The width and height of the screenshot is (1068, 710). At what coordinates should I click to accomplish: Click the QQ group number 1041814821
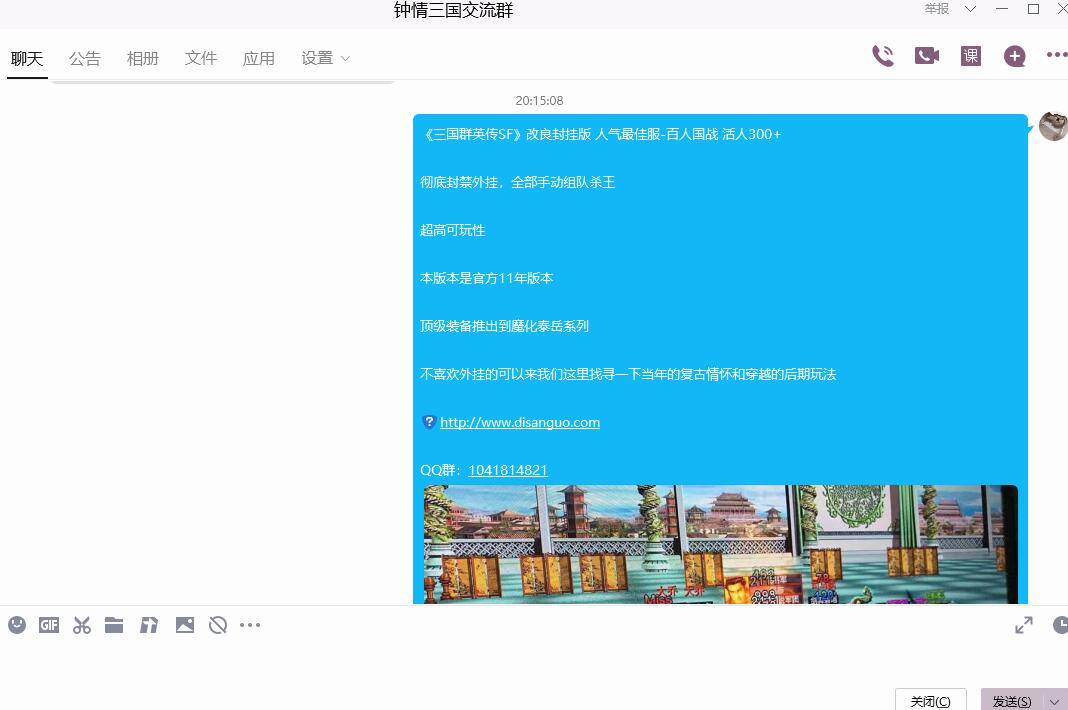507,470
